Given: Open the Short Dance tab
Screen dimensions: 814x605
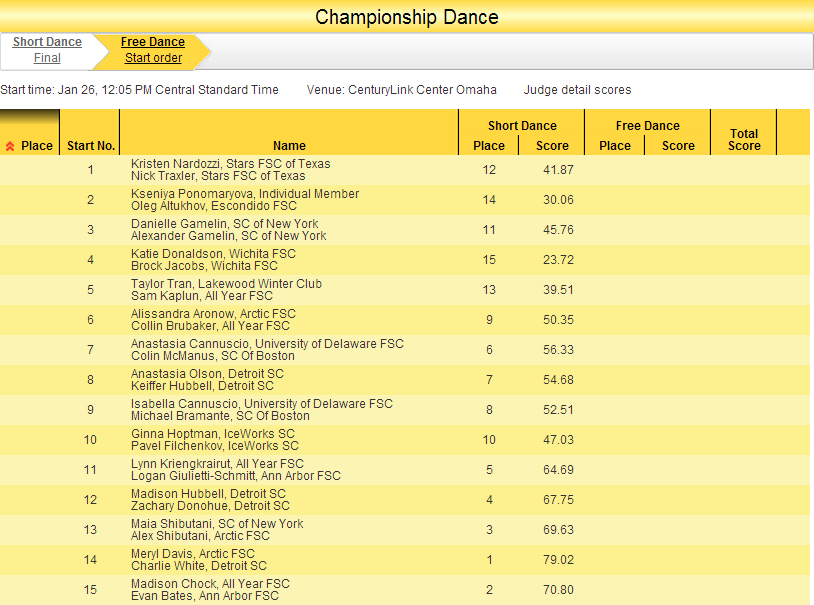Looking at the screenshot, I should click(x=47, y=42).
